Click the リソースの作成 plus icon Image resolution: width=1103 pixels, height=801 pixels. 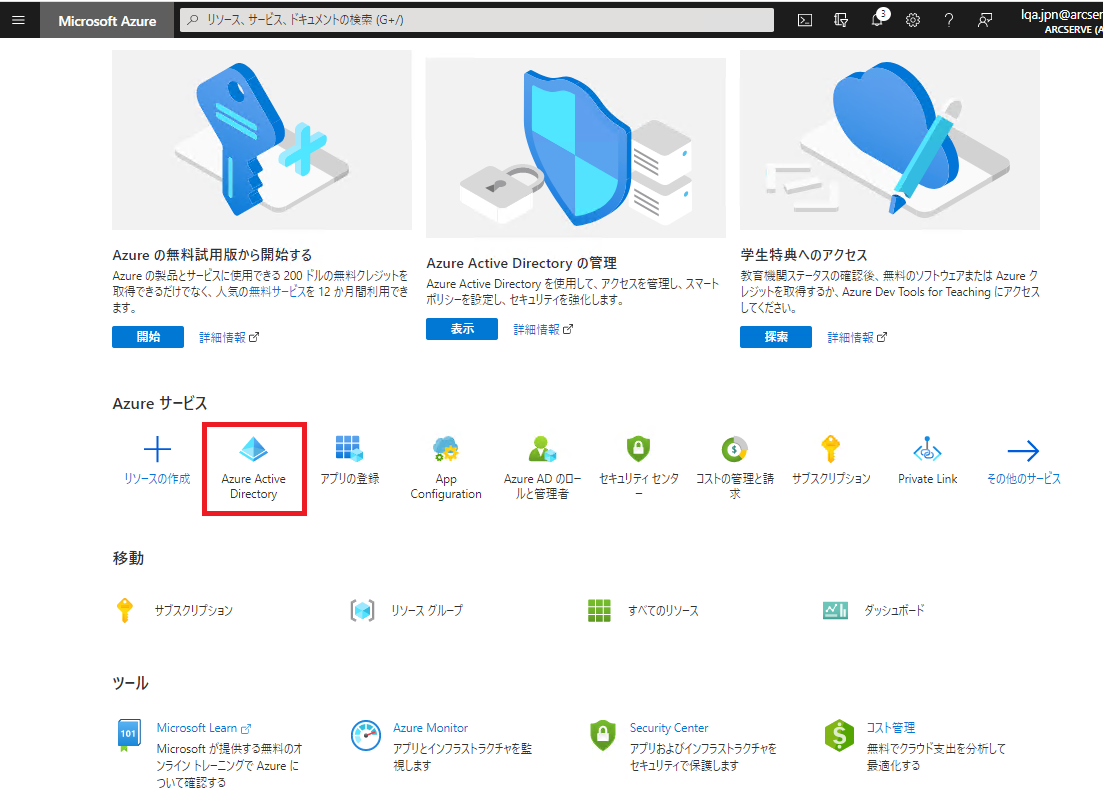click(158, 449)
